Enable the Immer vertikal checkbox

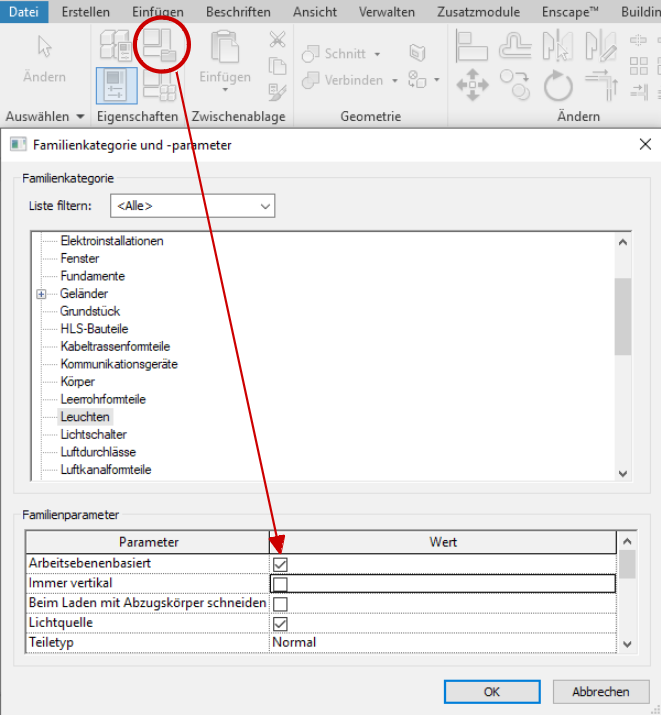(x=281, y=584)
